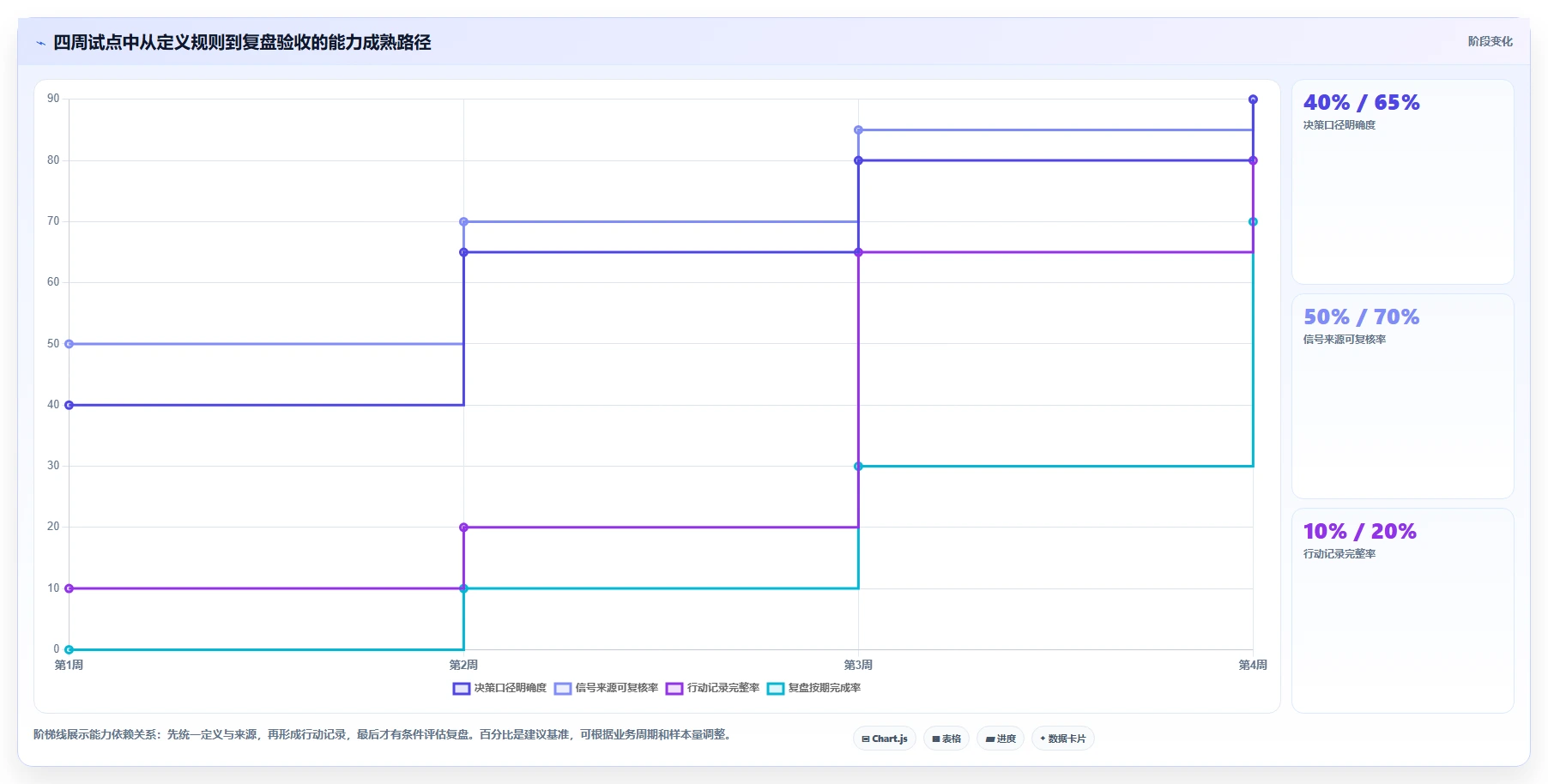This screenshot has width=1548, height=784.
Task: Click the footnote starting with 阶梯线展示能力依赖关系
Action: [384, 734]
